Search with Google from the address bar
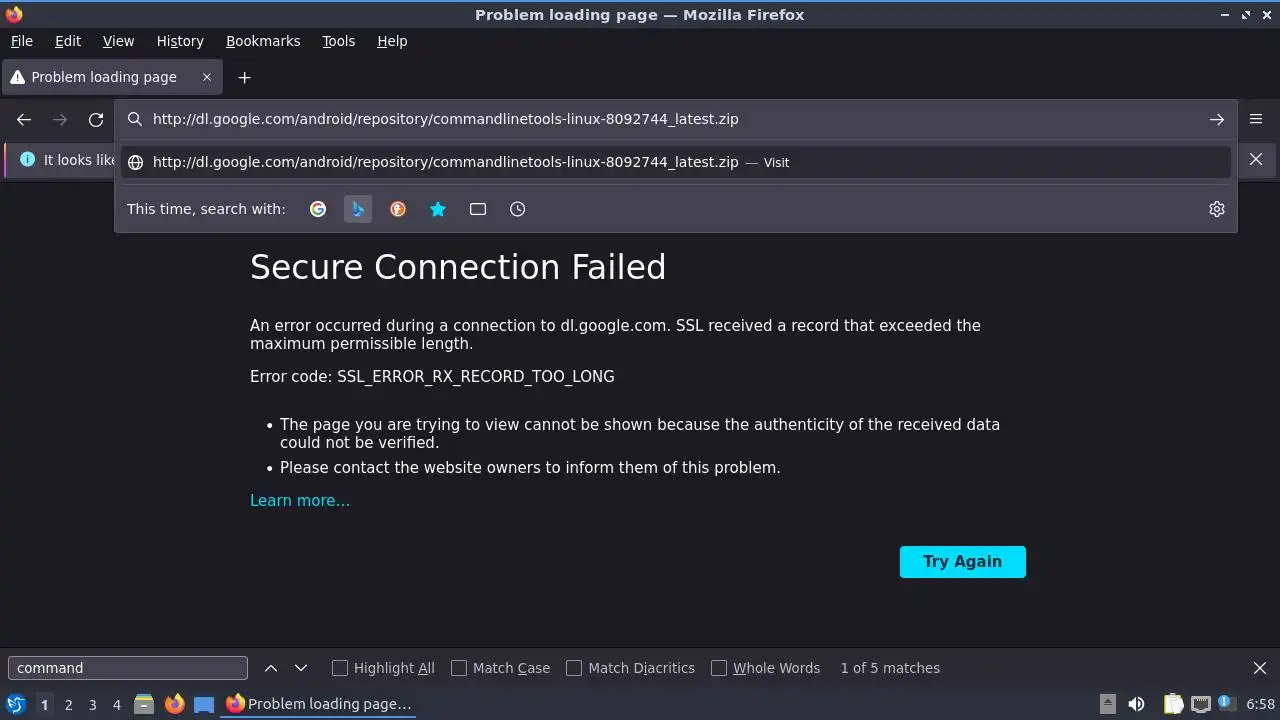The width and height of the screenshot is (1280, 720). 318,209
